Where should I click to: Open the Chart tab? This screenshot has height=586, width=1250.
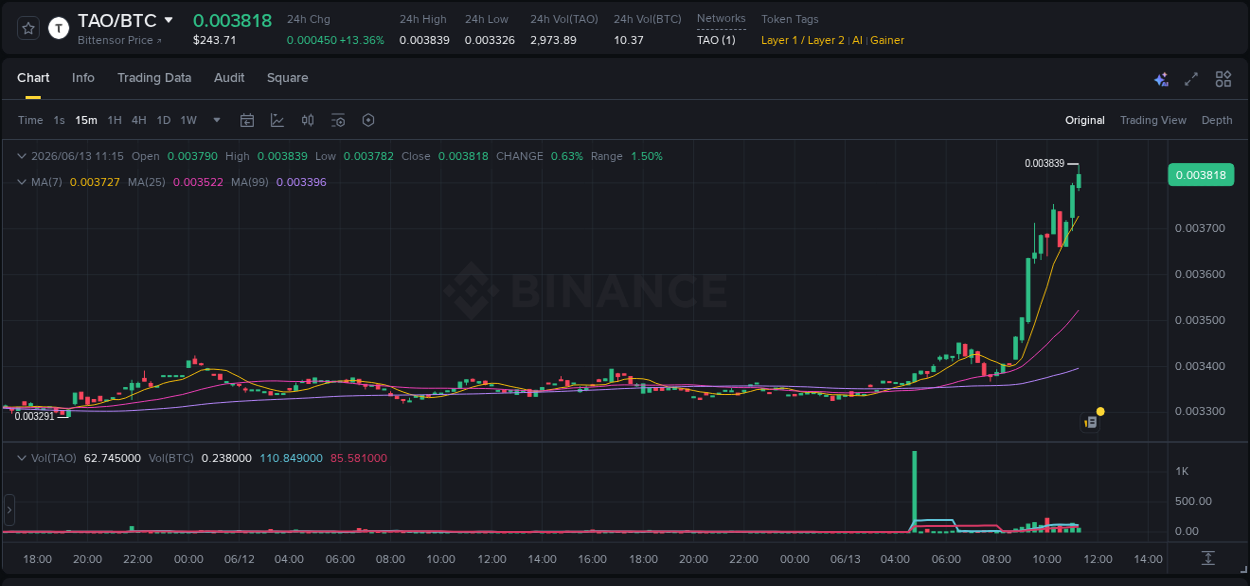(x=33, y=78)
